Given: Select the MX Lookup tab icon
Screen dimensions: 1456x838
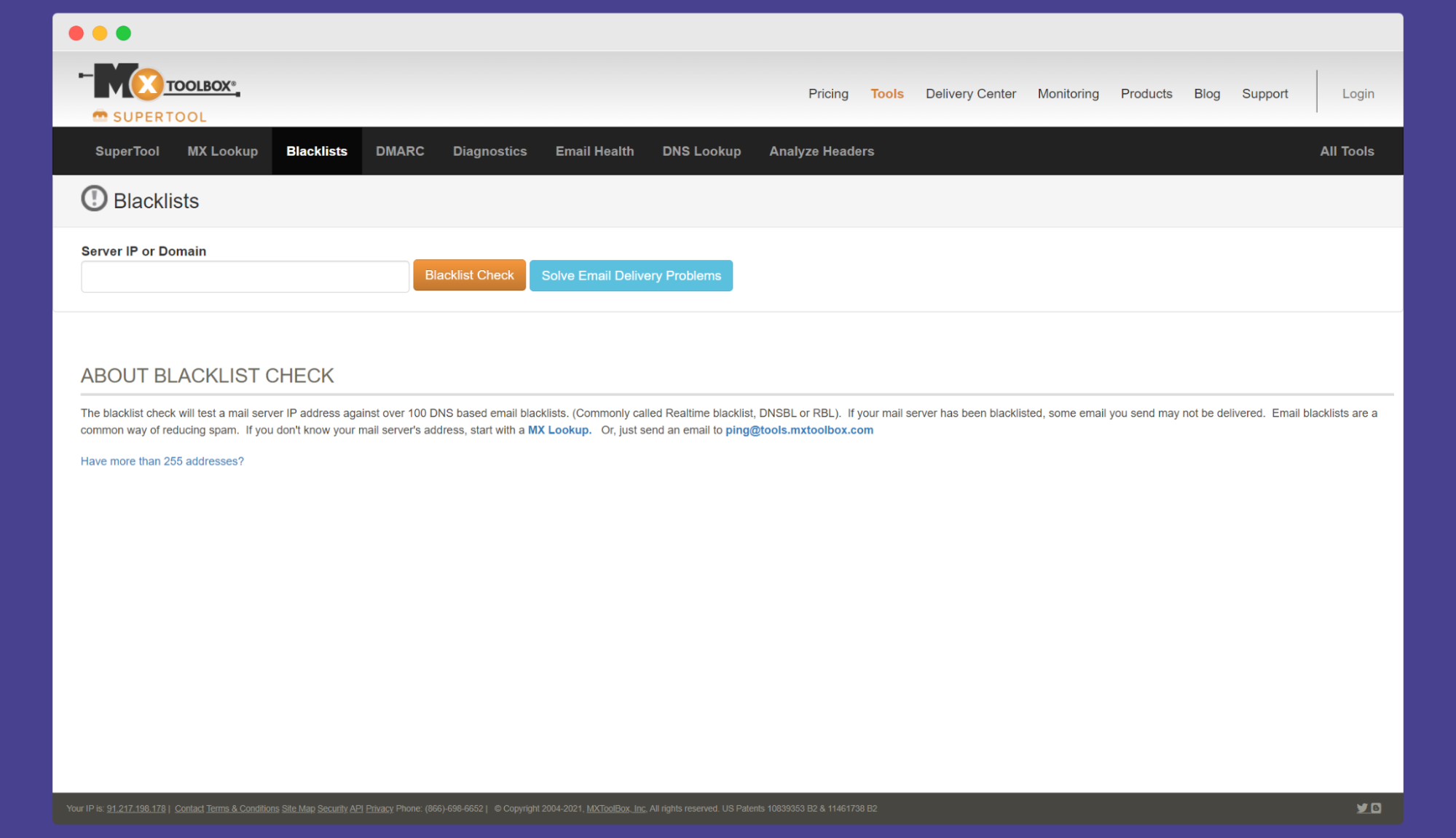Looking at the screenshot, I should [x=222, y=151].
